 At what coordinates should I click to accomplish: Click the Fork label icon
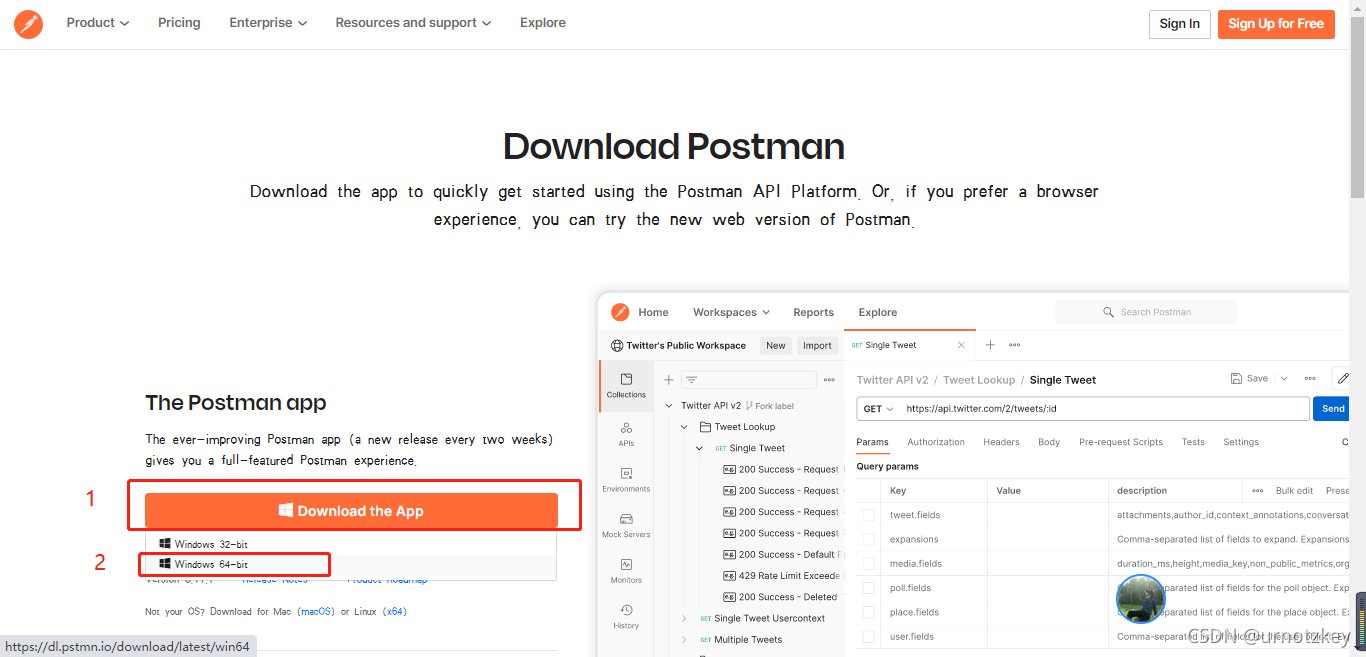point(749,406)
